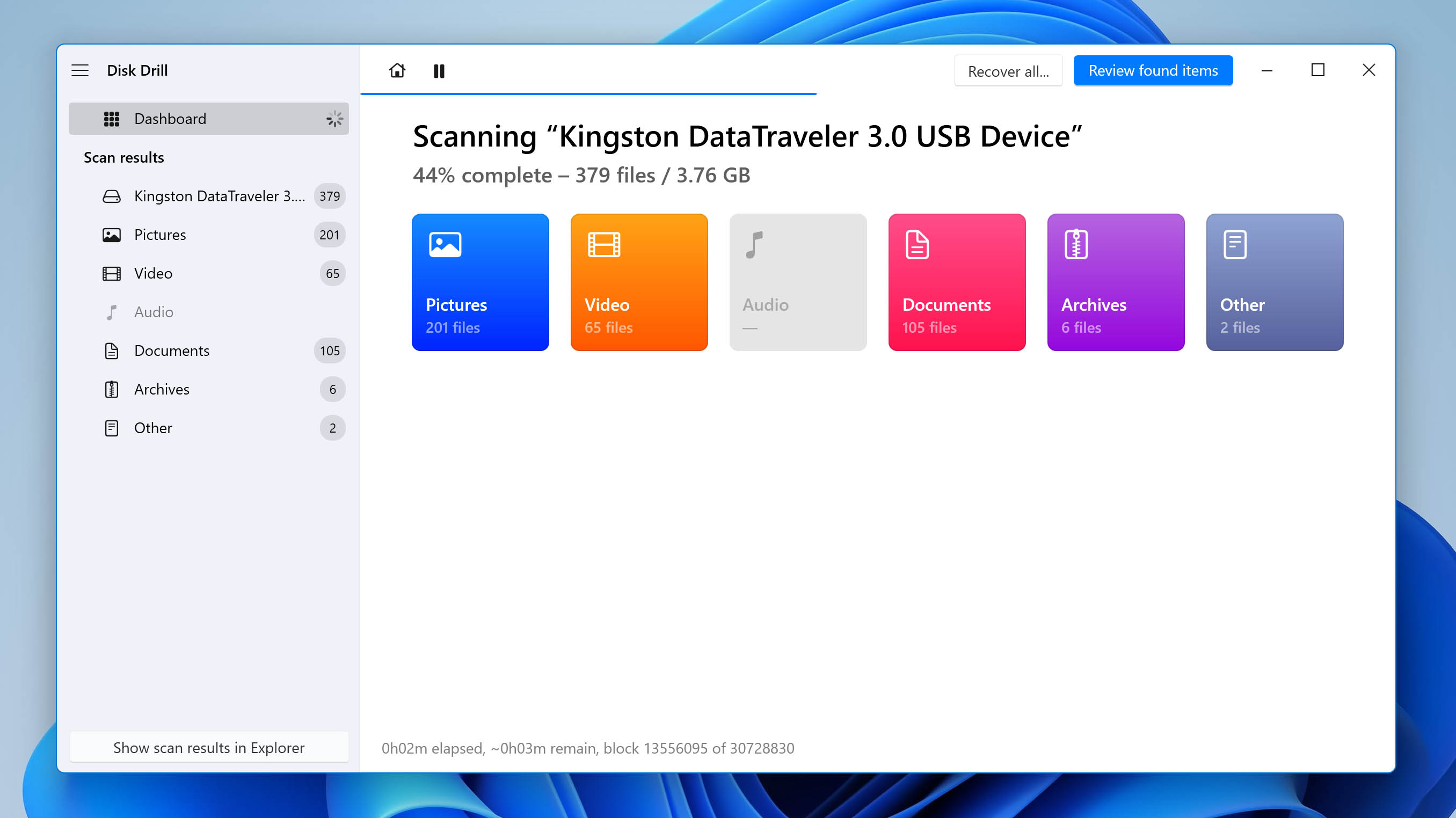Click file icon on Other tile
Image resolution: width=1456 pixels, height=818 pixels.
1234,245
